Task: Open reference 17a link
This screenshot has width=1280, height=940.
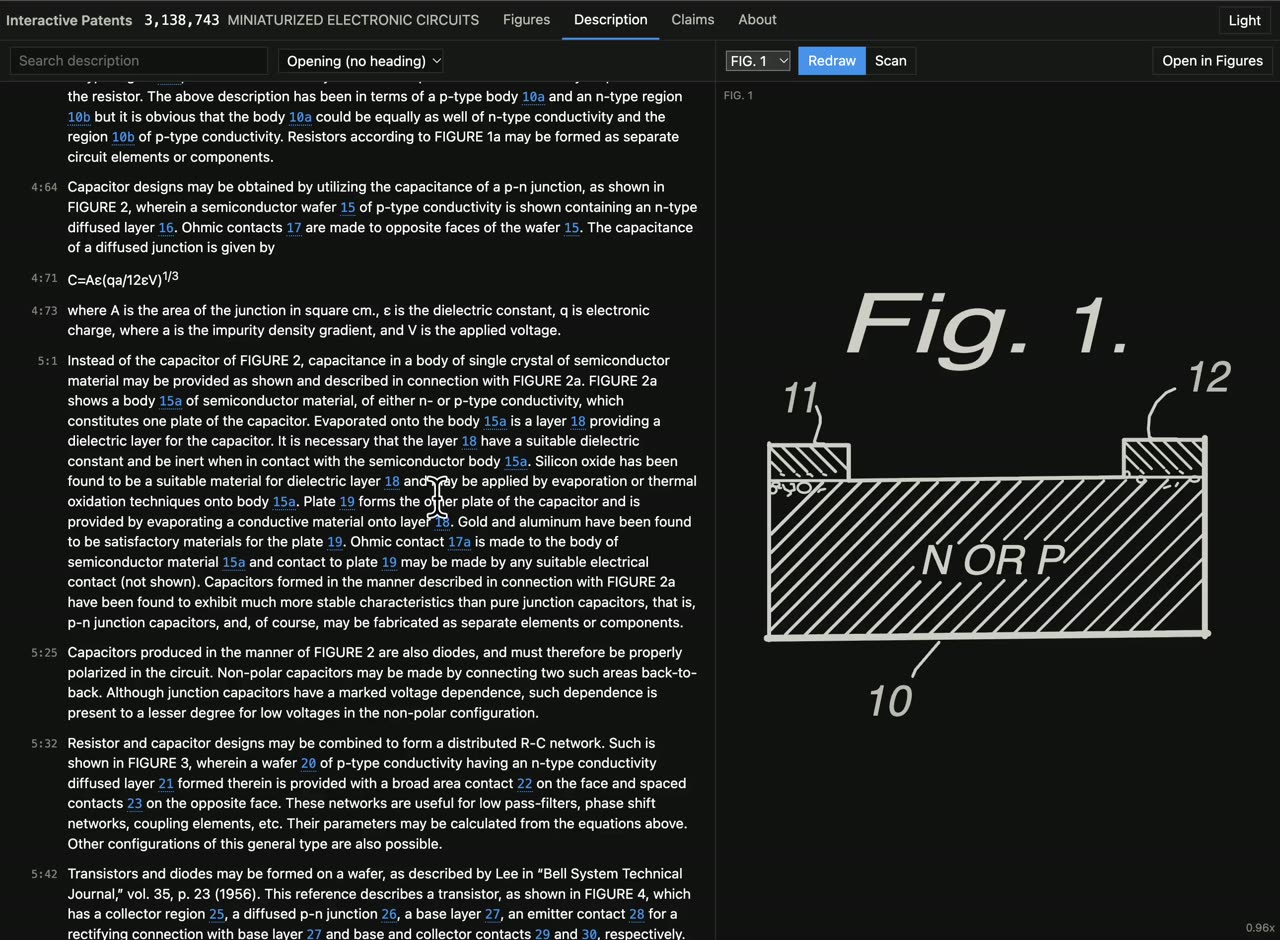Action: (459, 542)
